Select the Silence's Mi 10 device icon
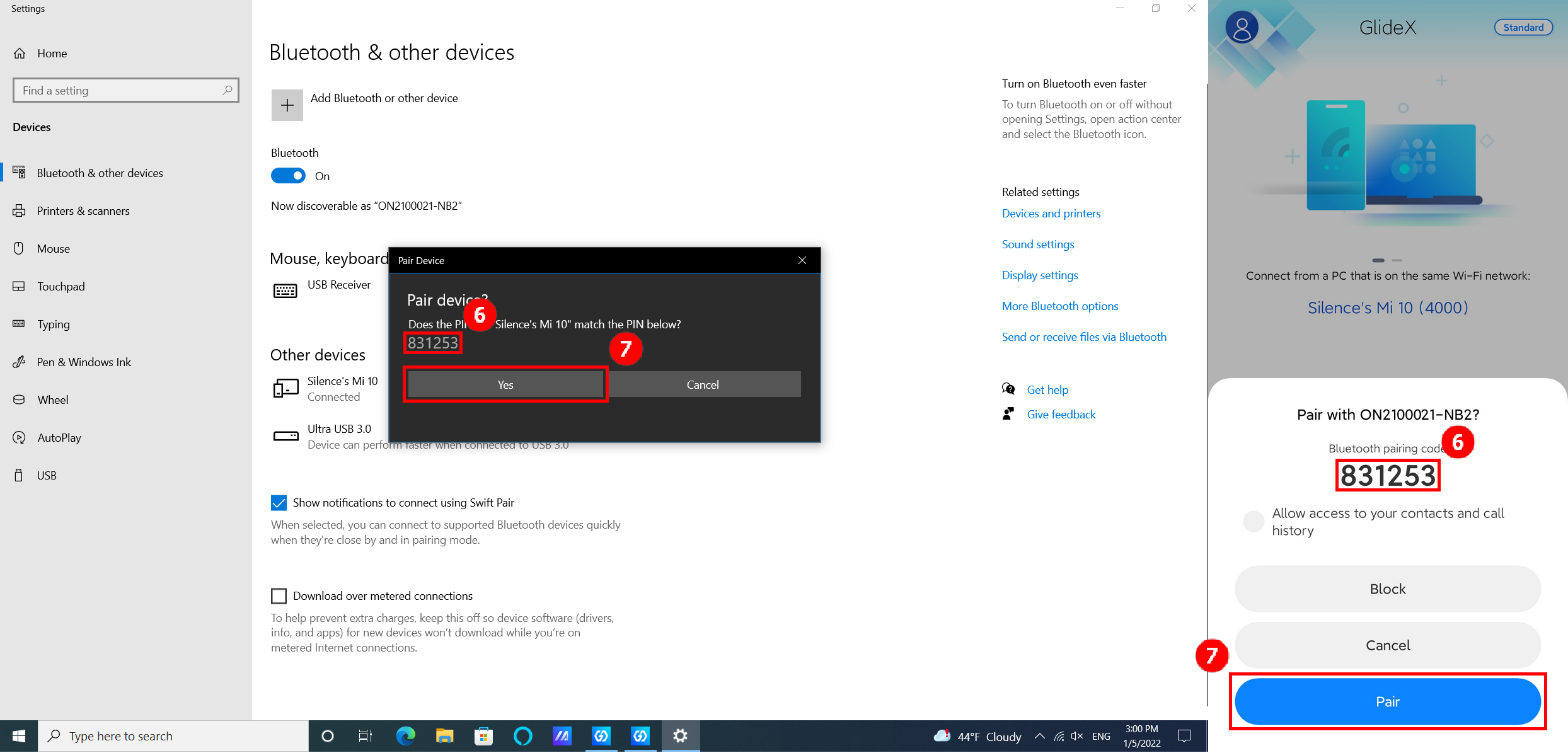The image size is (1568, 753). click(285, 388)
